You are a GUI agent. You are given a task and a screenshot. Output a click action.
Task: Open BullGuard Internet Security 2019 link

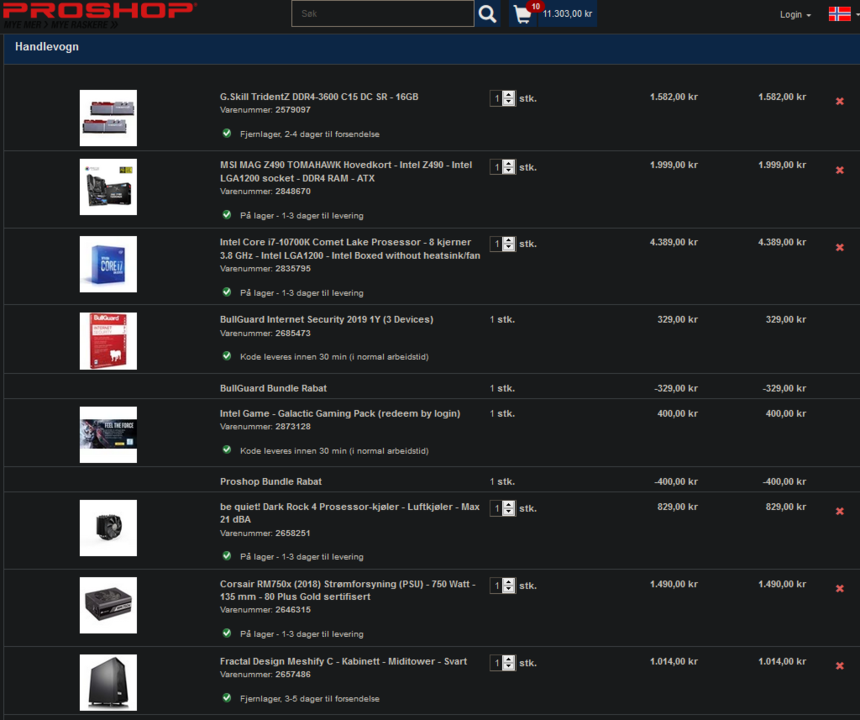pyautogui.click(x=326, y=319)
